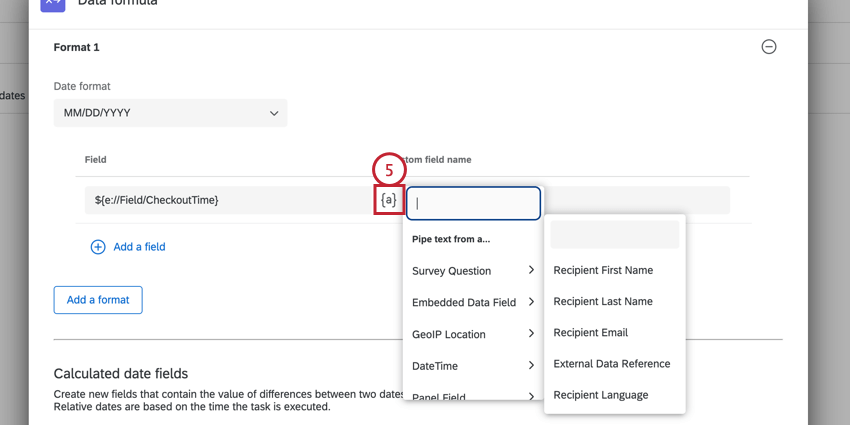Viewport: 850px width, 425px height.
Task: Choose External Data Reference option
Action: [611, 364]
